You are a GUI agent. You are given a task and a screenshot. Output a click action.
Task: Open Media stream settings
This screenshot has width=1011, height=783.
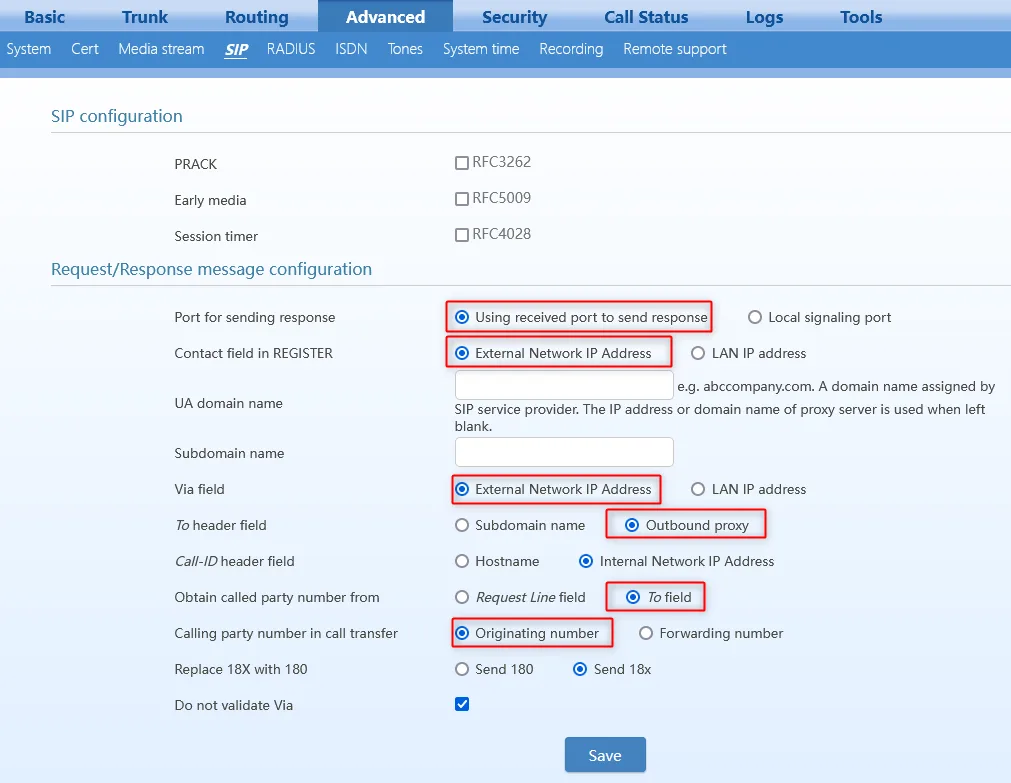click(161, 49)
